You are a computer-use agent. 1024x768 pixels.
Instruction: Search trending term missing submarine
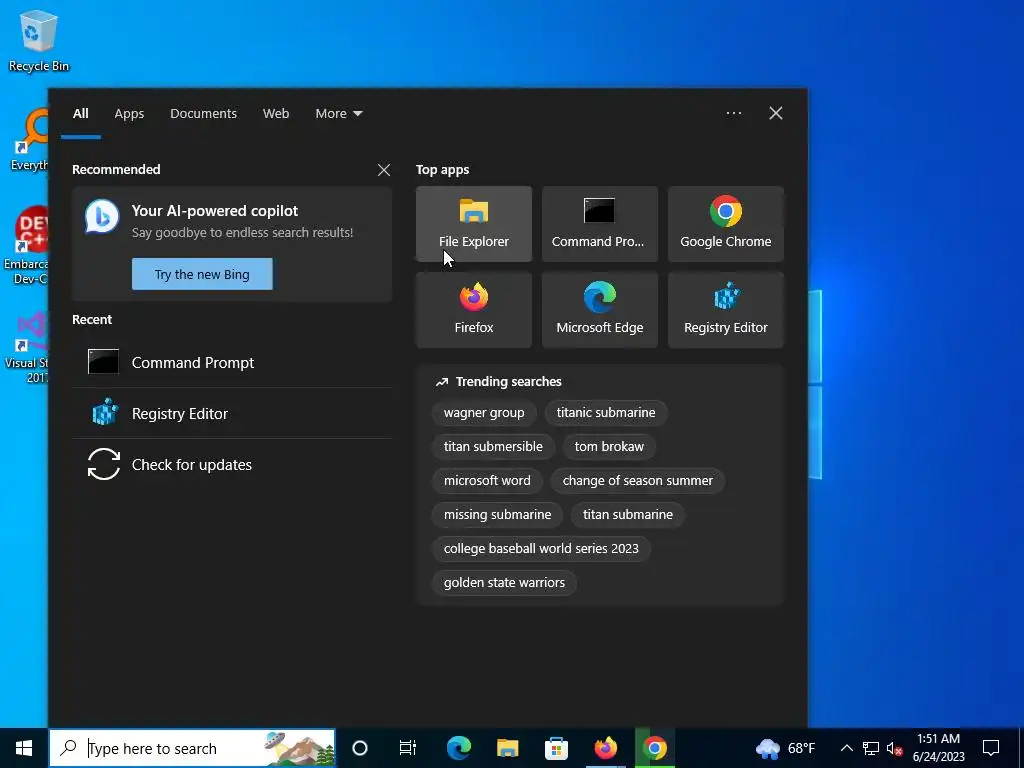[497, 515]
